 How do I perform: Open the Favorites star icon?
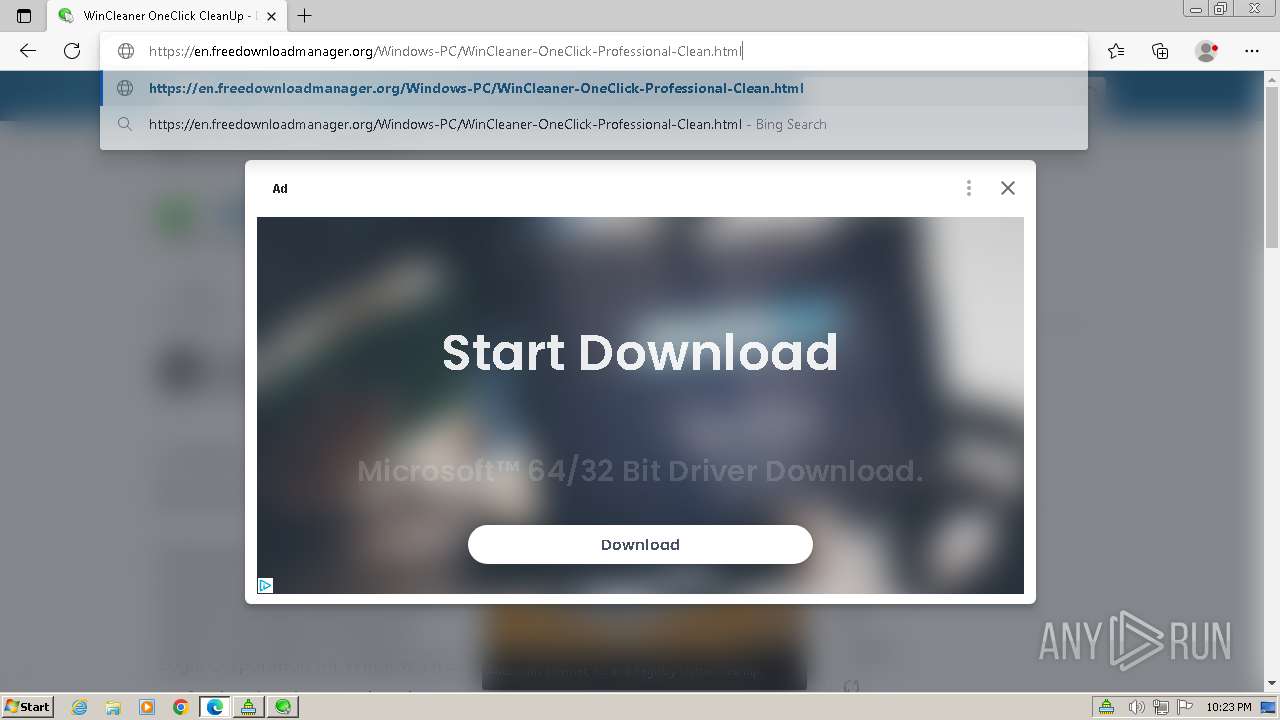click(x=1116, y=51)
